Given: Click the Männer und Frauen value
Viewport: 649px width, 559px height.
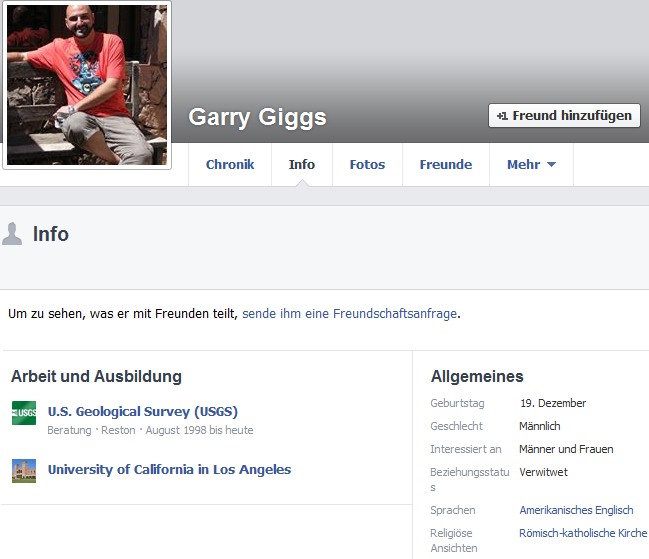Looking at the screenshot, I should [566, 449].
